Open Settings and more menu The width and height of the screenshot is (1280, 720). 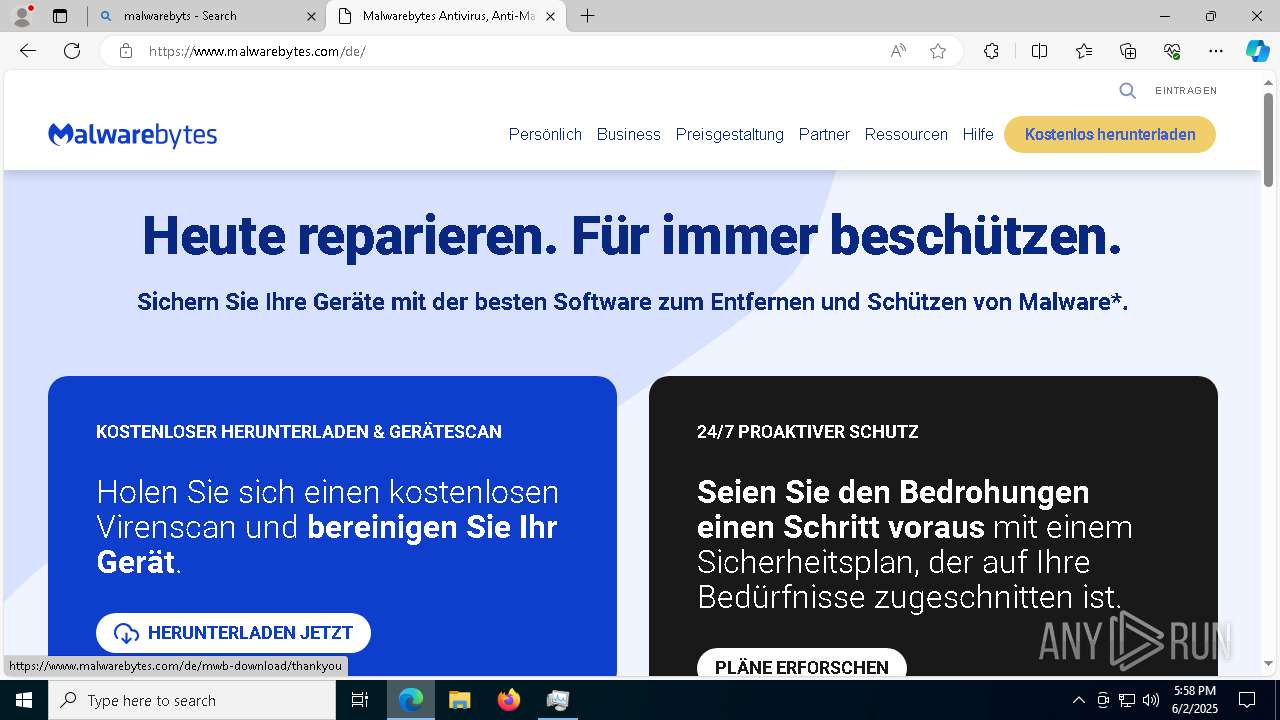tap(1216, 51)
